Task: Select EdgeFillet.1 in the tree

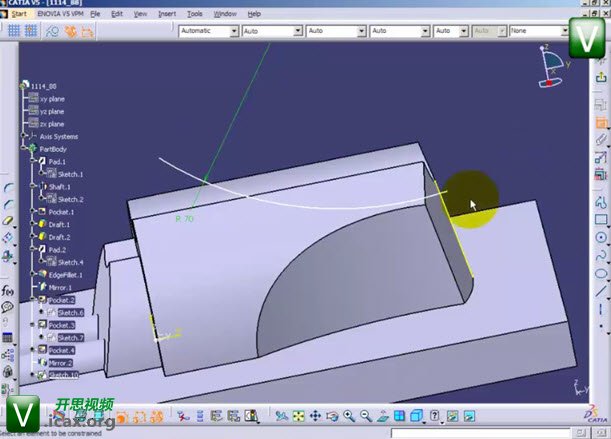Action: point(65,274)
